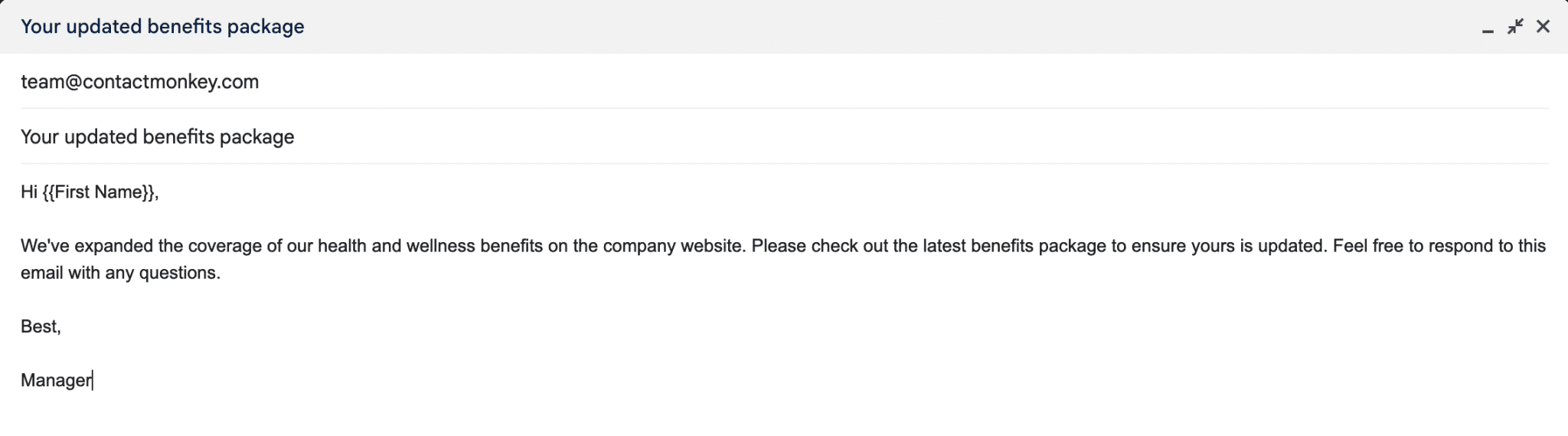Click the subject line field
This screenshot has width=1568, height=436.
[784, 137]
